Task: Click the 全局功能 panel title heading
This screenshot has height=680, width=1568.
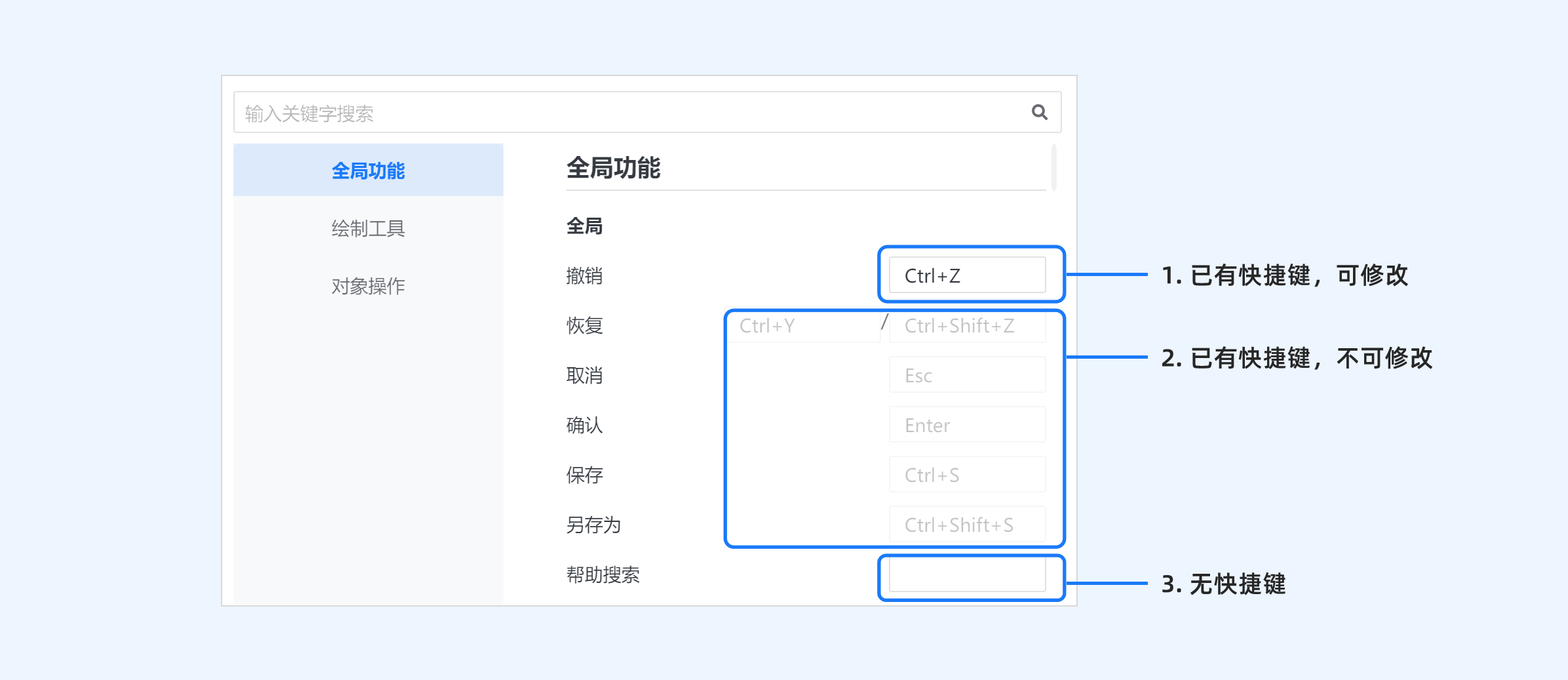Action: click(x=613, y=167)
